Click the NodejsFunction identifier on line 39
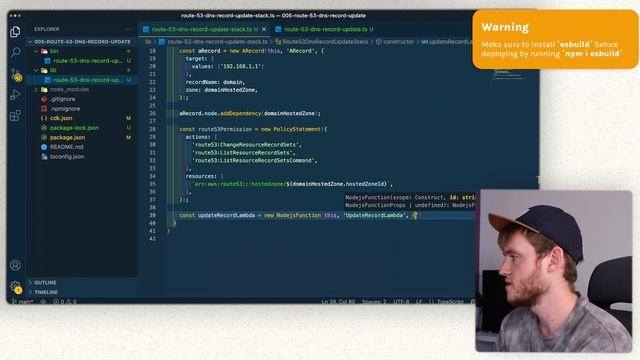 (x=298, y=215)
